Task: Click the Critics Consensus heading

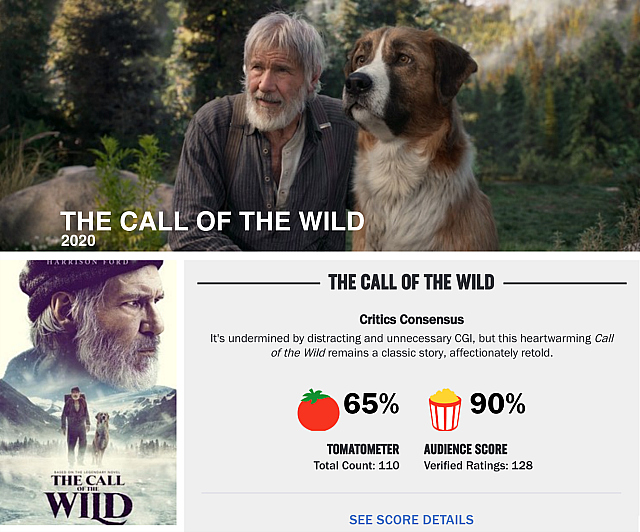Action: (411, 319)
